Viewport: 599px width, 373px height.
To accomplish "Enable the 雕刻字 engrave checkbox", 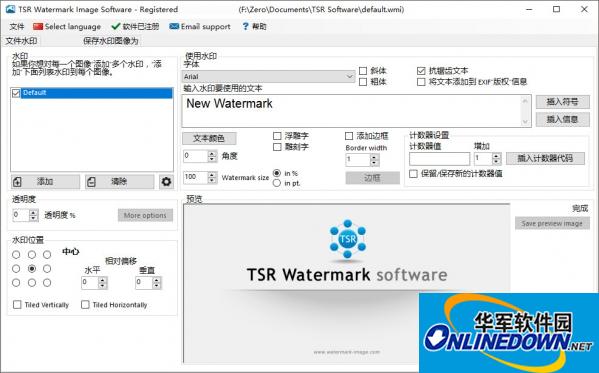I will click(x=277, y=147).
